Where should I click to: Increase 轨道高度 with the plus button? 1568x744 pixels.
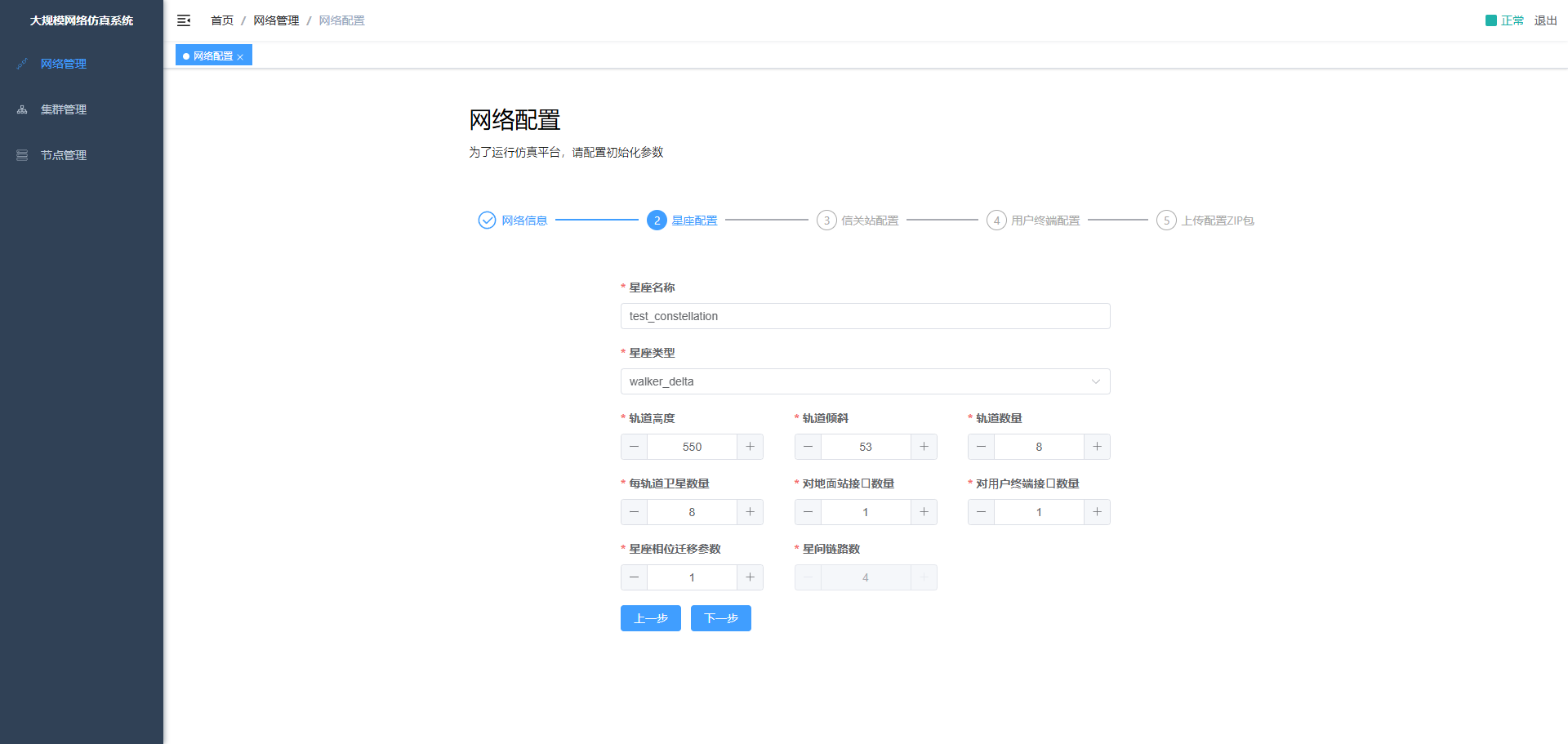(x=750, y=447)
